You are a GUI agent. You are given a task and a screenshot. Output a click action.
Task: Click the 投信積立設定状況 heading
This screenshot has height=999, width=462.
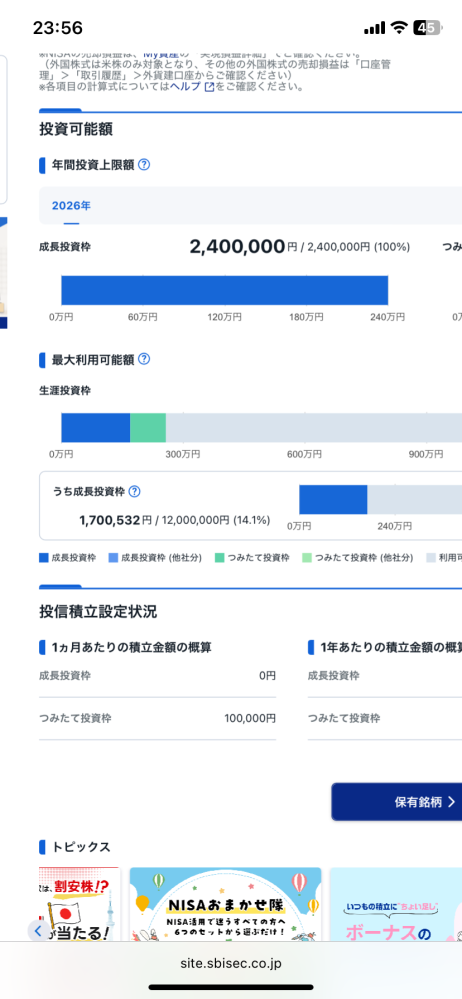[x=98, y=612]
